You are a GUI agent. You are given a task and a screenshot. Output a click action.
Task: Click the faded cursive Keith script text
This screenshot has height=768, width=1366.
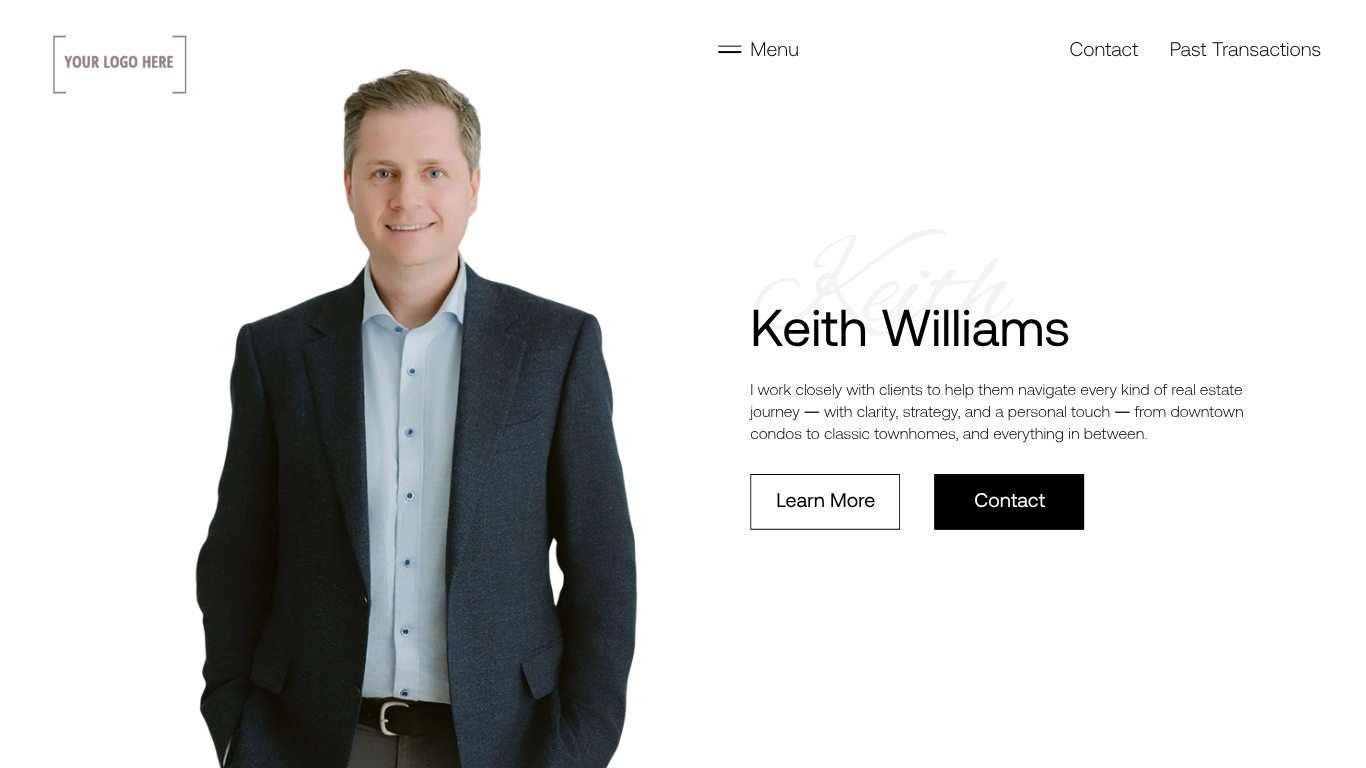[x=884, y=280]
